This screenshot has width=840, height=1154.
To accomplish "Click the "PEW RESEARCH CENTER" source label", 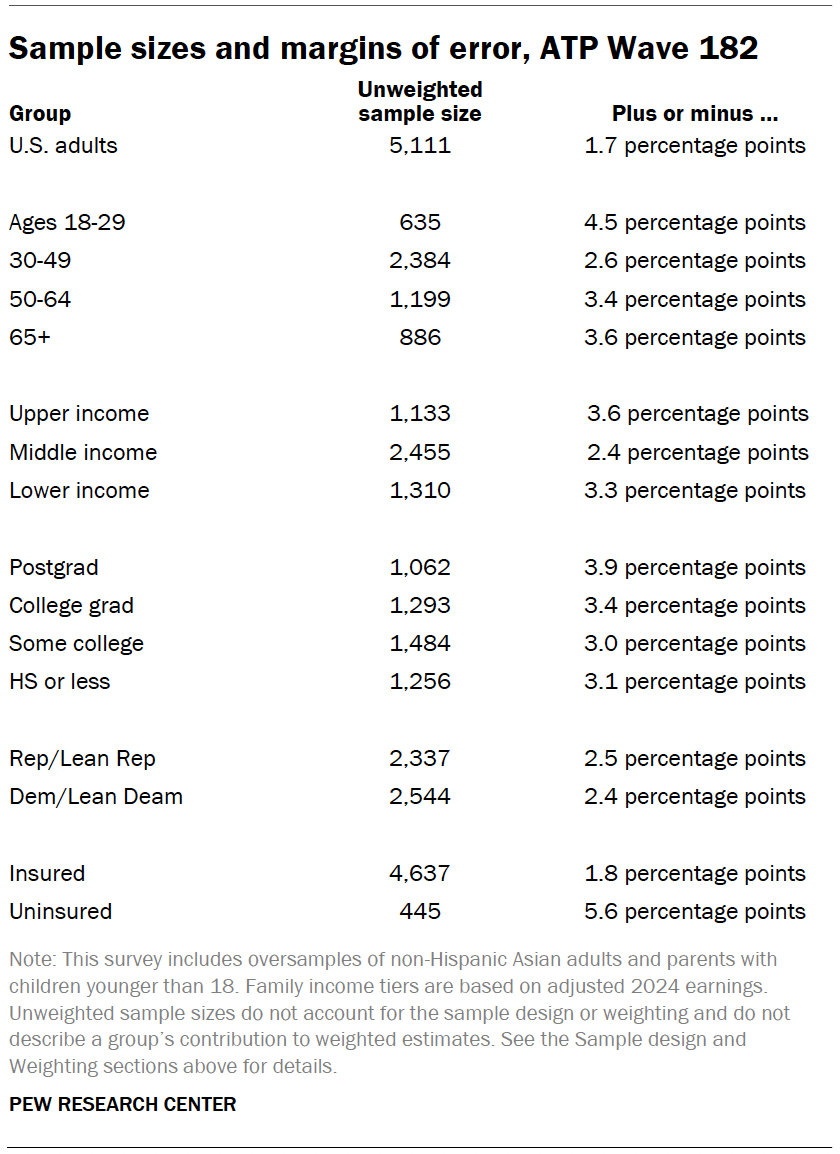I will point(123,1105).
